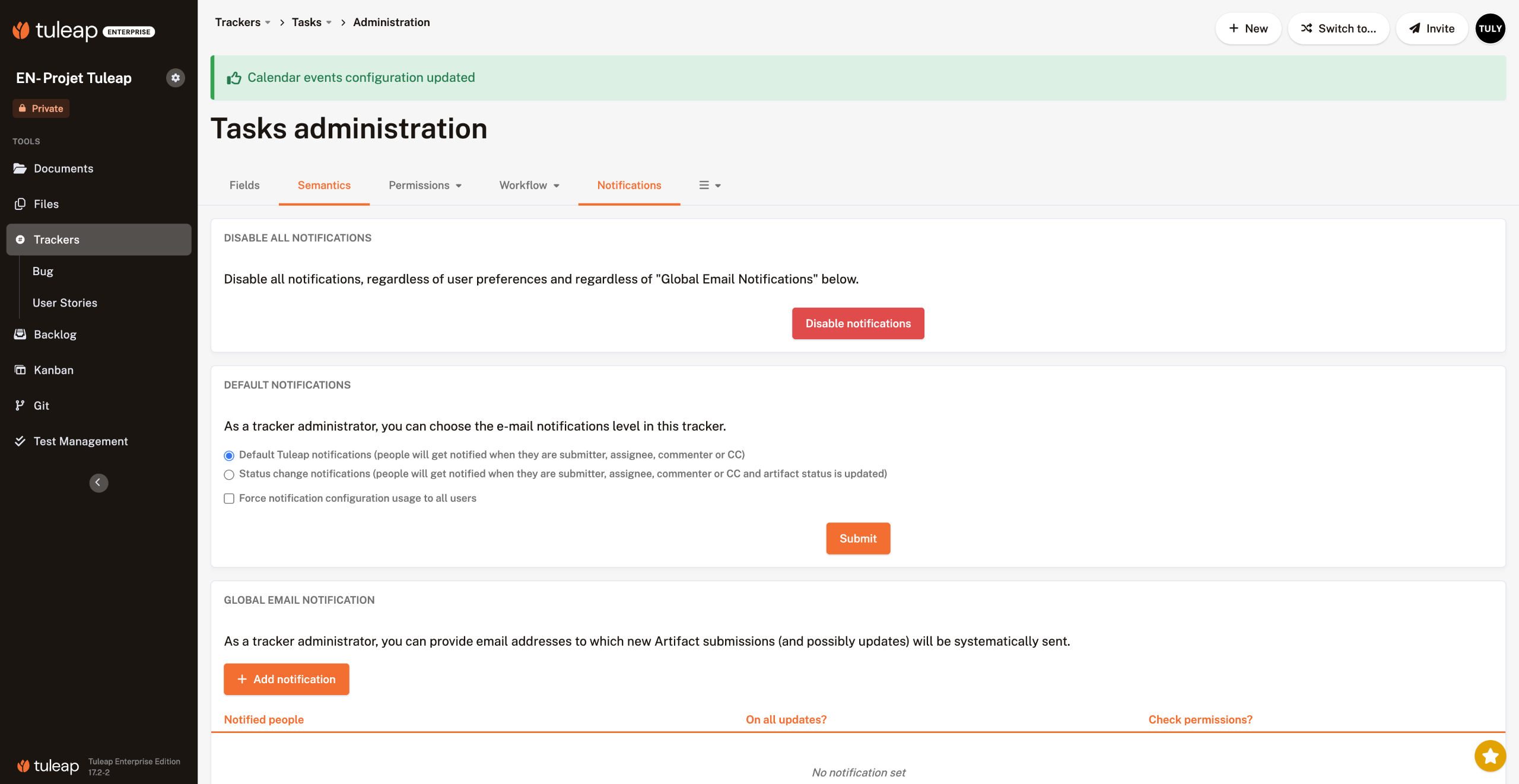Screen dimensions: 1519x784
Task: Click the Backlog sidebar icon
Action: coord(20,334)
